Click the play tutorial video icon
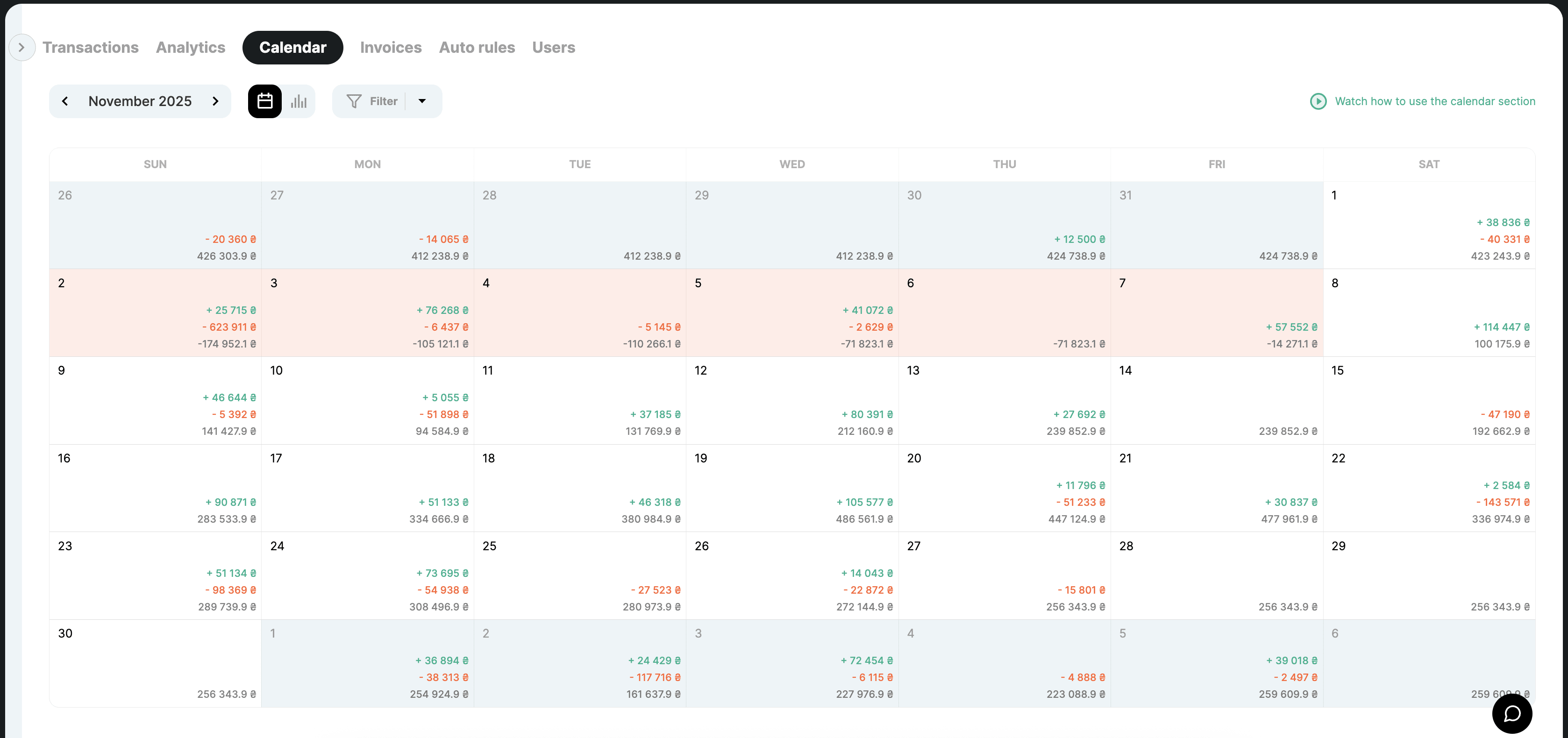 tap(1318, 101)
